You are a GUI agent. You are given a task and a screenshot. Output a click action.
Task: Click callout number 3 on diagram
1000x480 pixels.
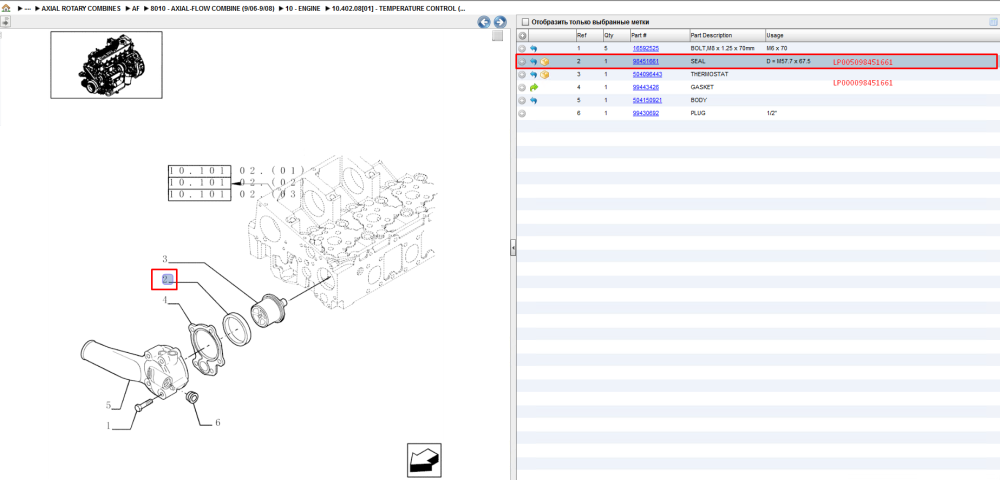[165, 260]
